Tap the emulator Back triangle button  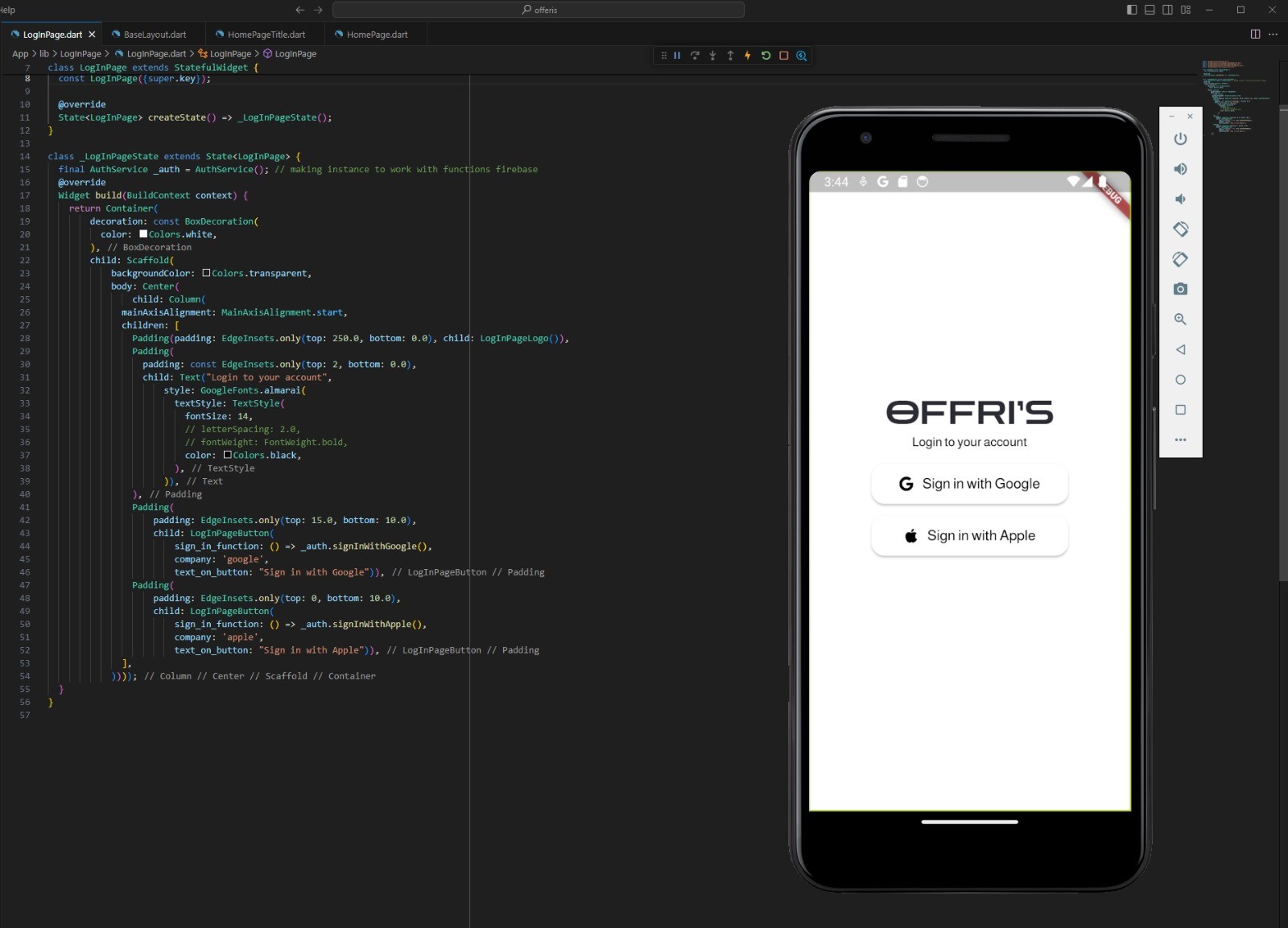1180,349
